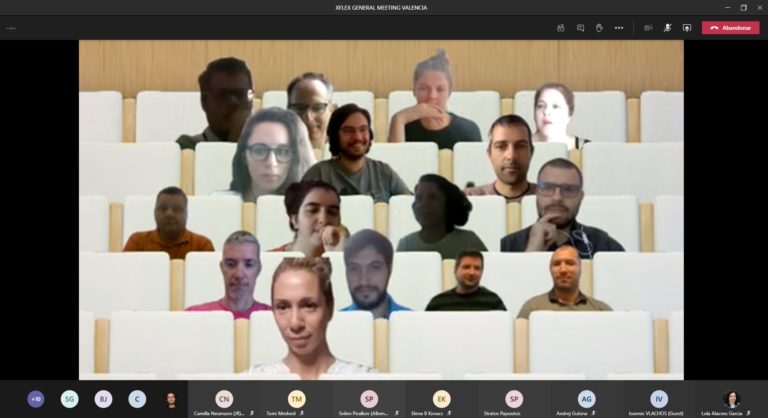The width and height of the screenshot is (768, 418).
Task: Open the share content tray
Action: coord(687,28)
